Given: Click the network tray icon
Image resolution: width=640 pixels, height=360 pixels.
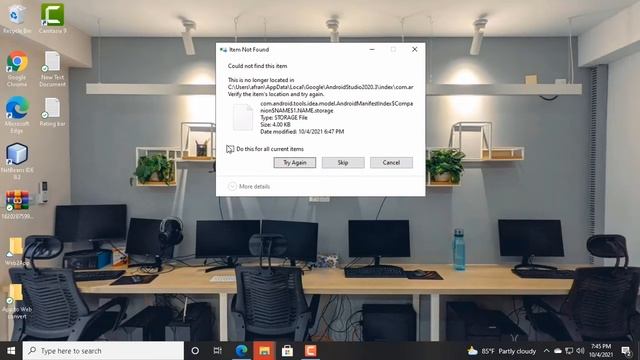Looking at the screenshot, I should [569, 351].
